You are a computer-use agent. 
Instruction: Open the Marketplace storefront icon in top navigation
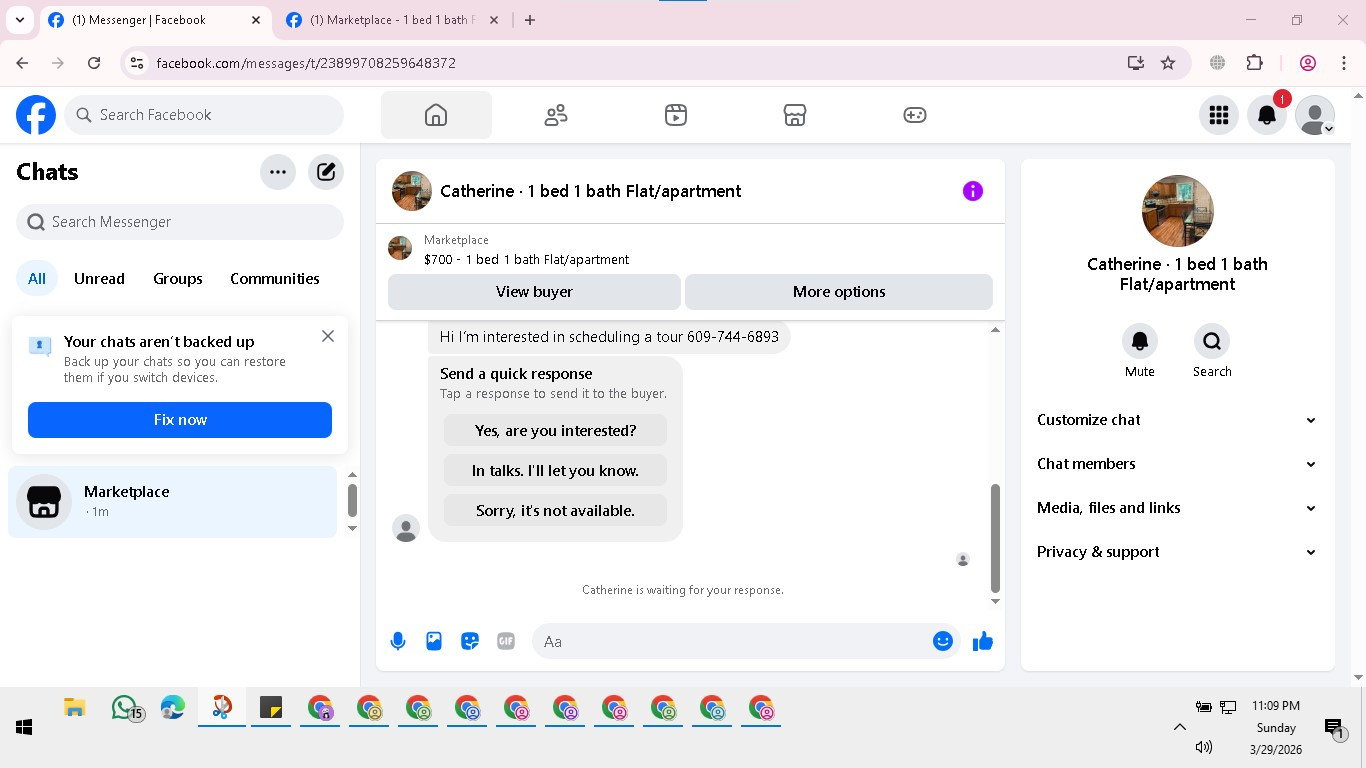pos(795,115)
